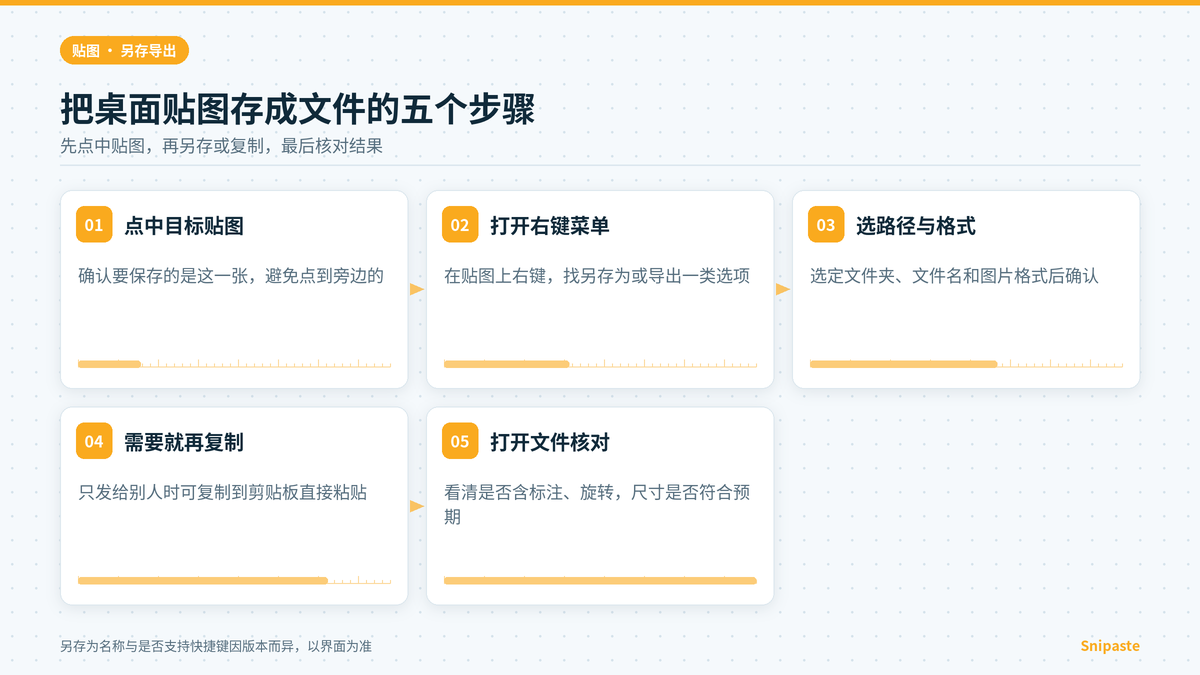This screenshot has width=1200, height=675.
Task: Click text 选定文件夹、文件名和图片格式后确认
Action: pos(954,276)
